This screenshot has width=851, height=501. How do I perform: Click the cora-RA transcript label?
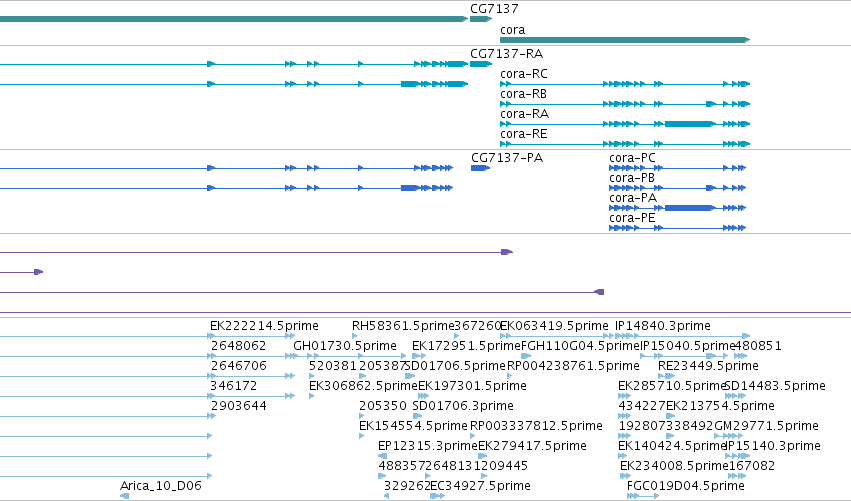[x=524, y=114]
